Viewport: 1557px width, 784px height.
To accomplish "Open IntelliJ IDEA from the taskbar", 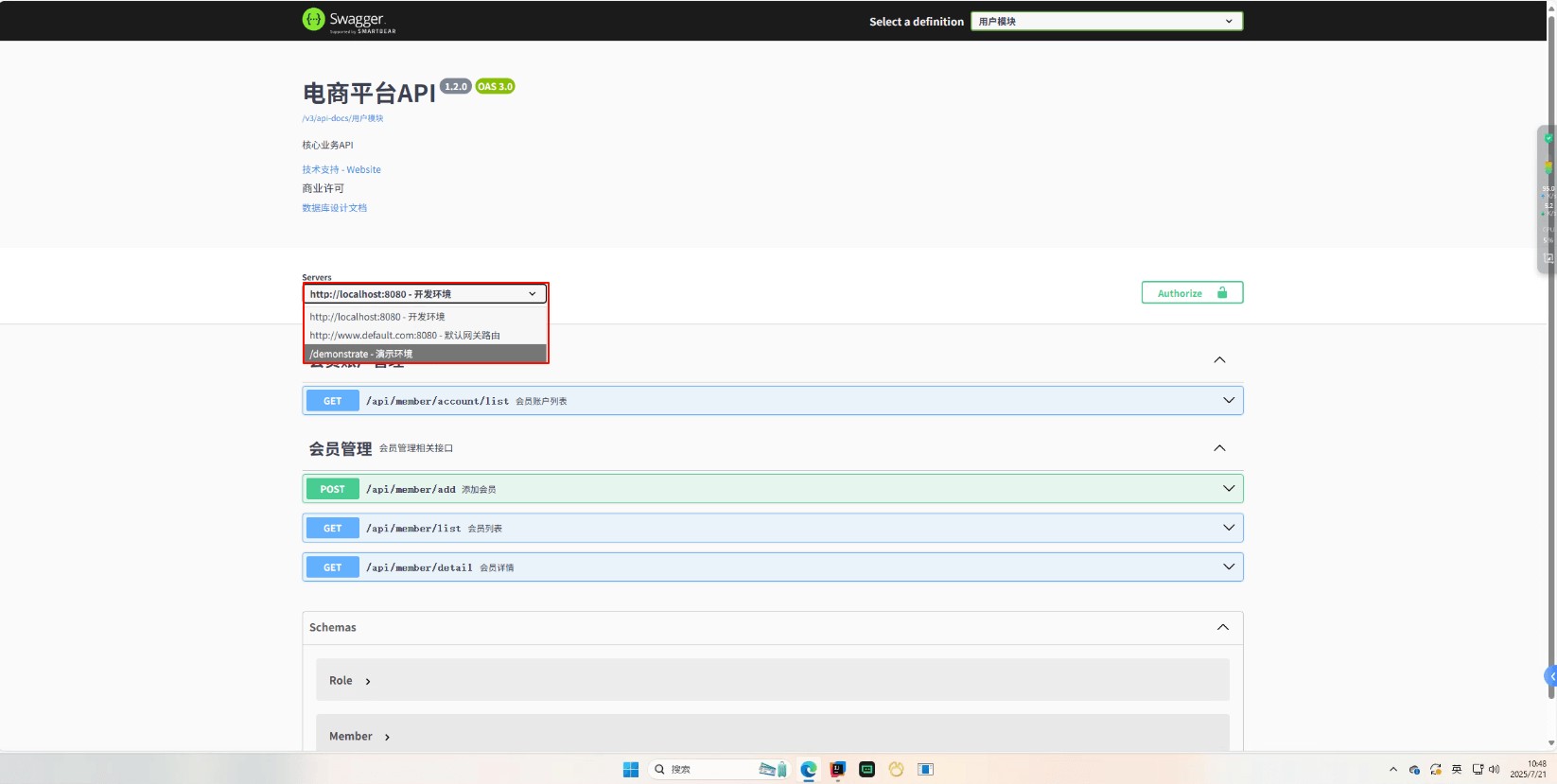I will tap(837, 770).
